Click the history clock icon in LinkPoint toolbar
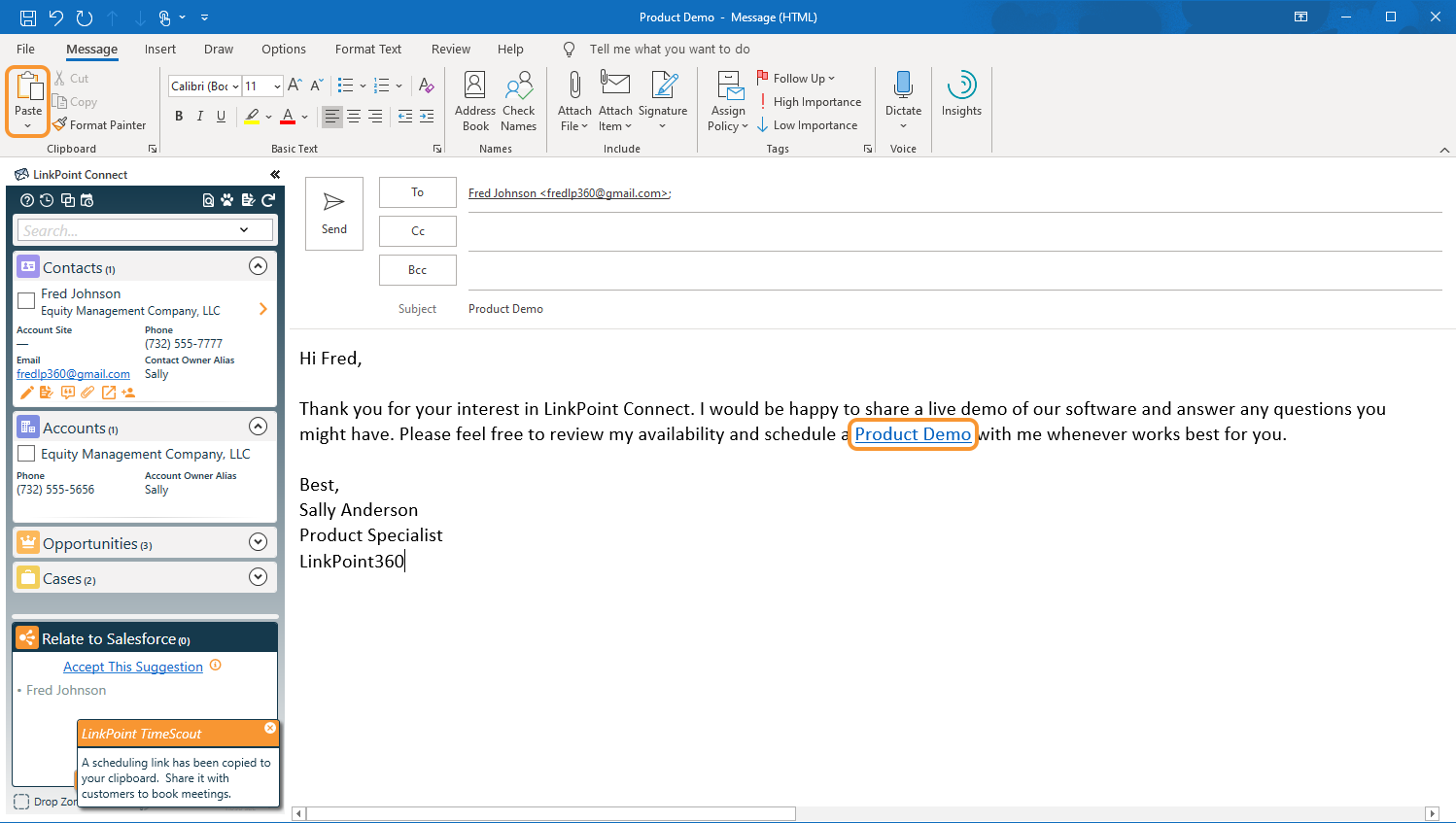The image size is (1456, 823). (47, 200)
